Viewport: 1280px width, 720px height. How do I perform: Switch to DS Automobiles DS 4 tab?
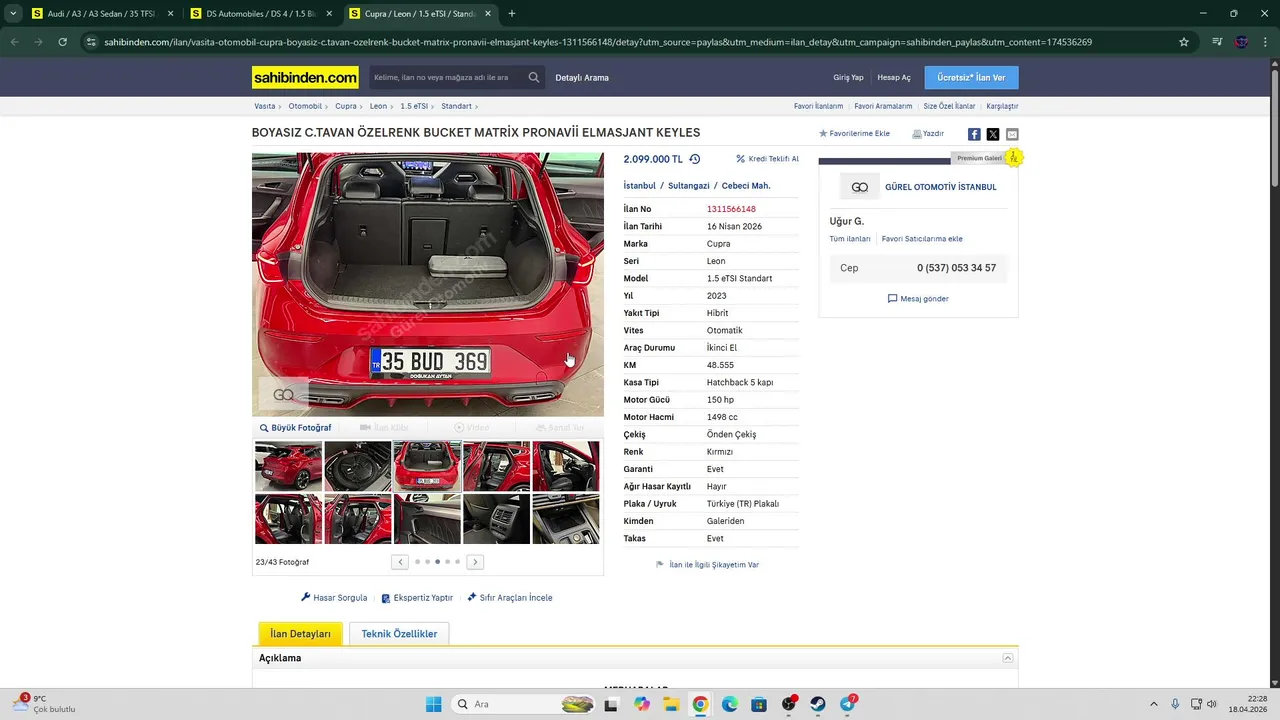click(x=260, y=14)
